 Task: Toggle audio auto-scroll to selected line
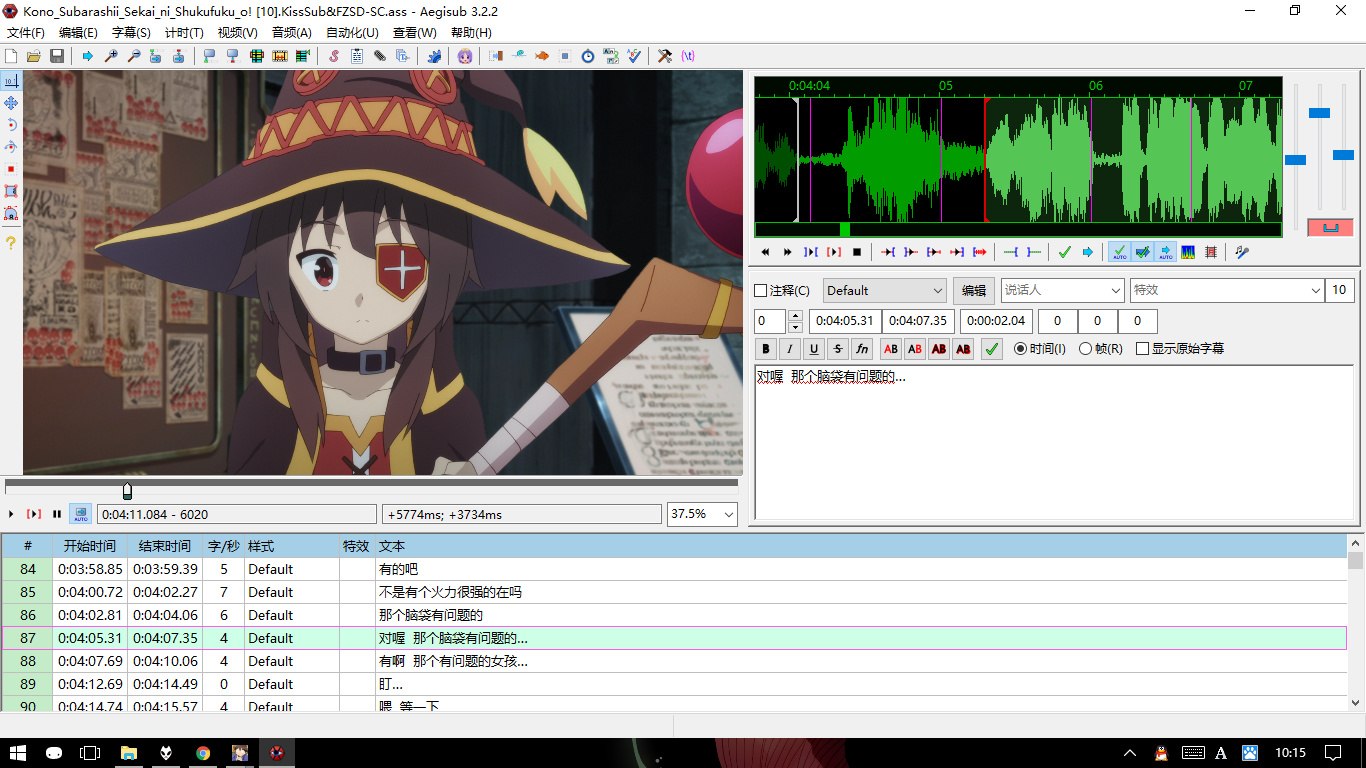pos(1165,252)
